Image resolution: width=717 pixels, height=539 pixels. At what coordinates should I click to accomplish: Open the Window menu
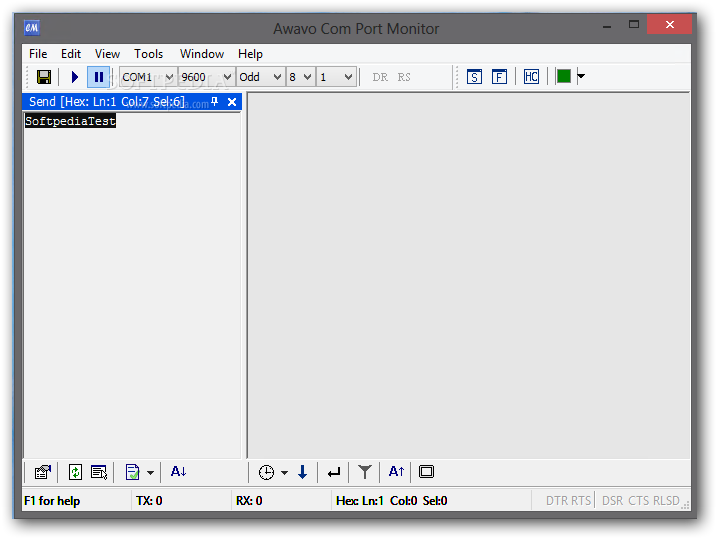(x=202, y=54)
